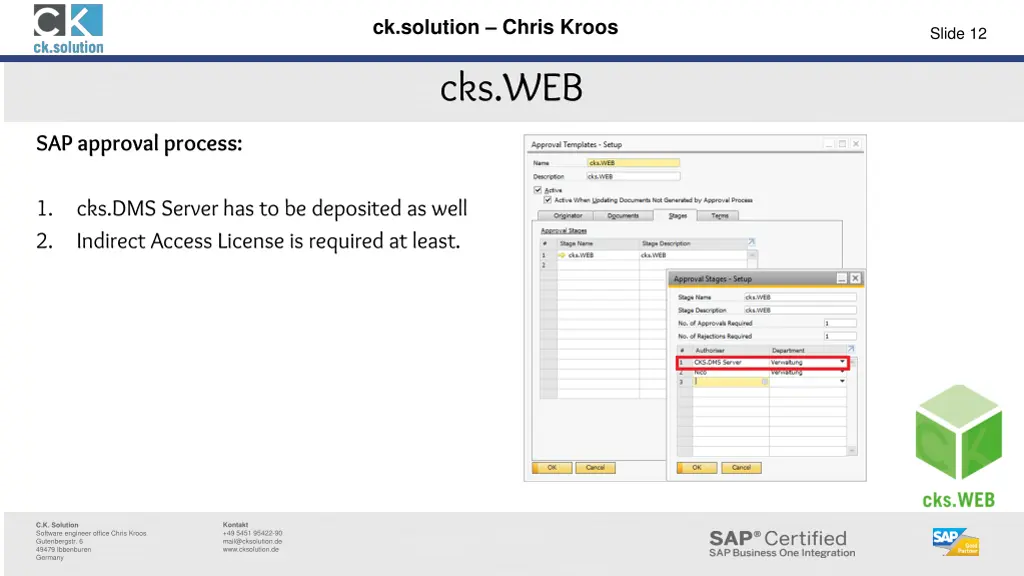Screen dimensions: 1024x576
Task: Click the Authoriser column header
Action: pos(731,351)
